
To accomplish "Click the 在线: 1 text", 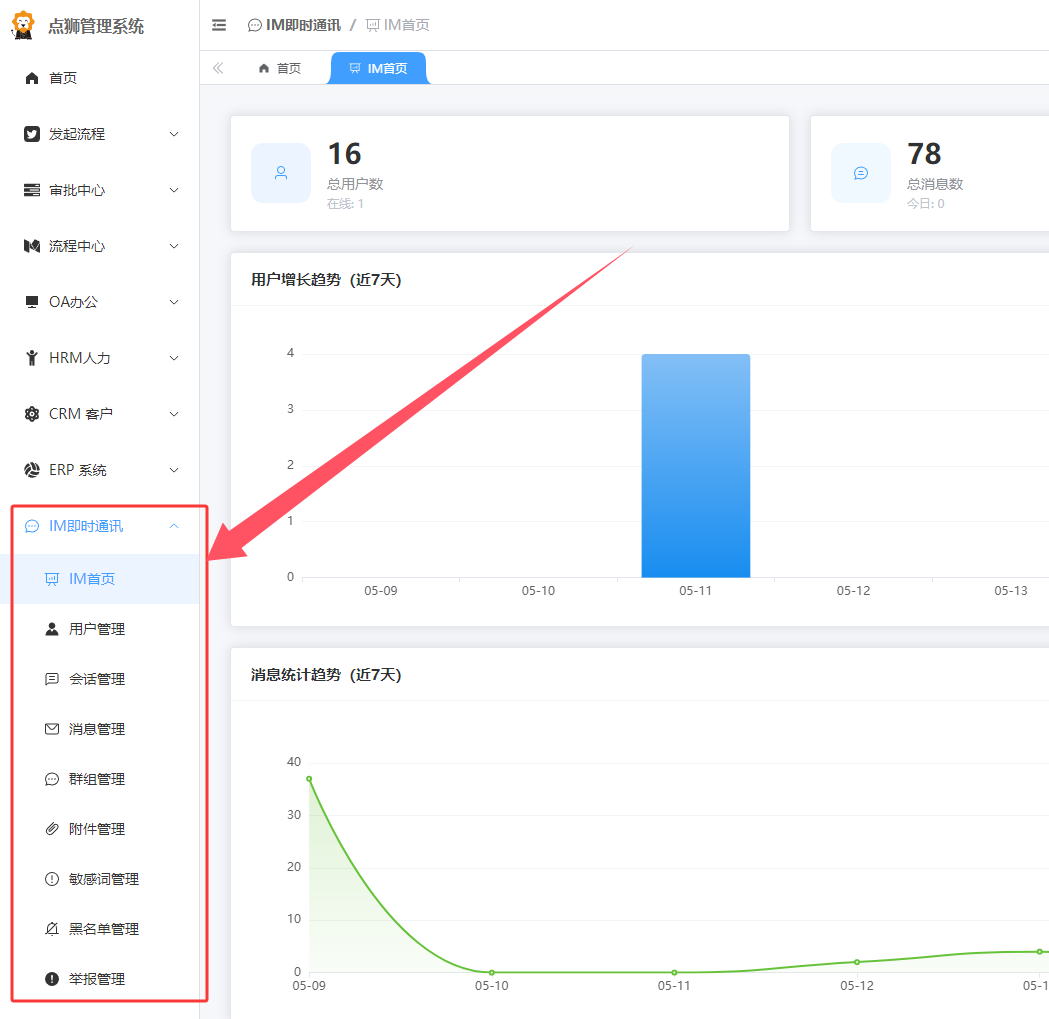I will point(345,203).
